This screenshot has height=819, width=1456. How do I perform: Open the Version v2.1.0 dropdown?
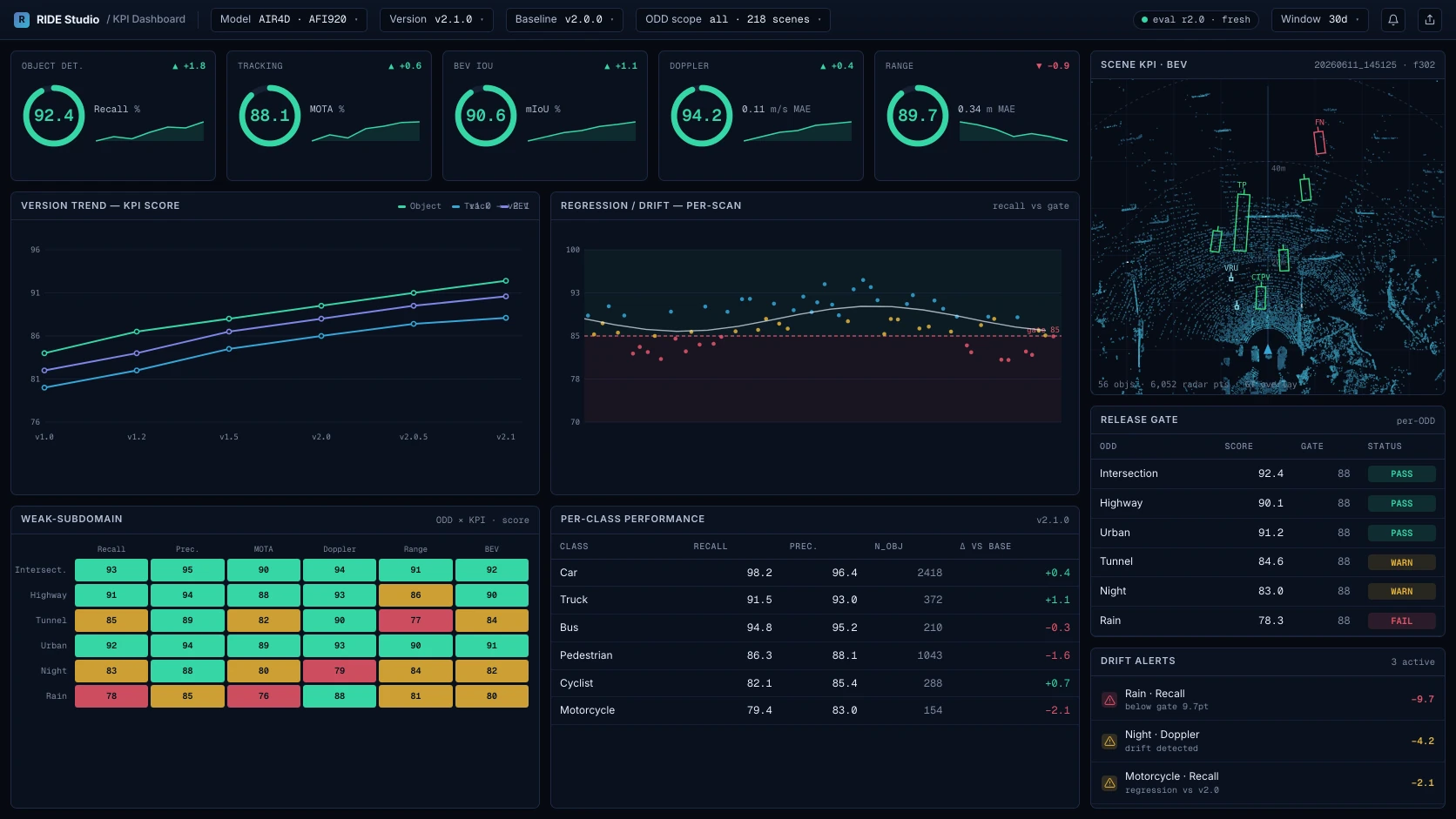[x=436, y=19]
